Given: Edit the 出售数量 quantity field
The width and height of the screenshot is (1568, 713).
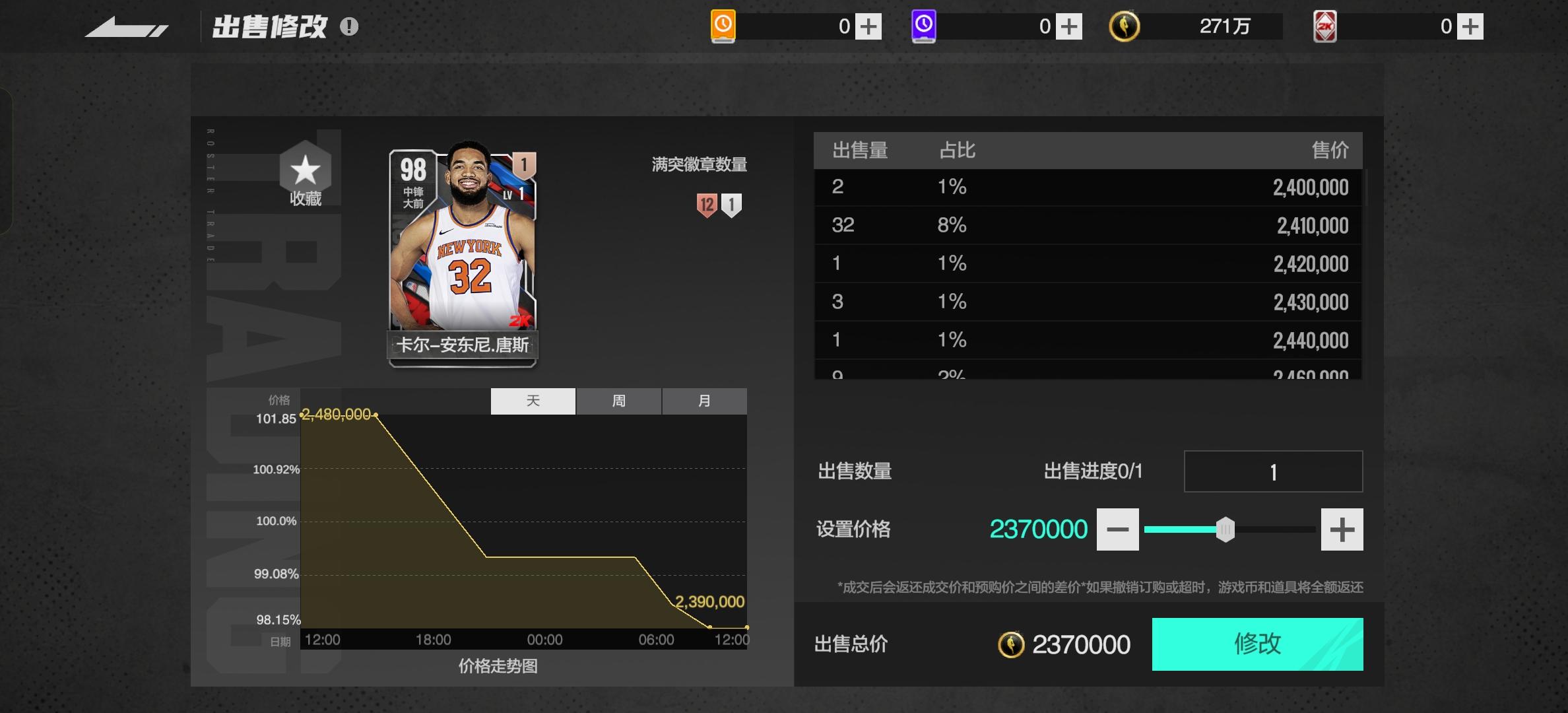Looking at the screenshot, I should tap(1274, 471).
